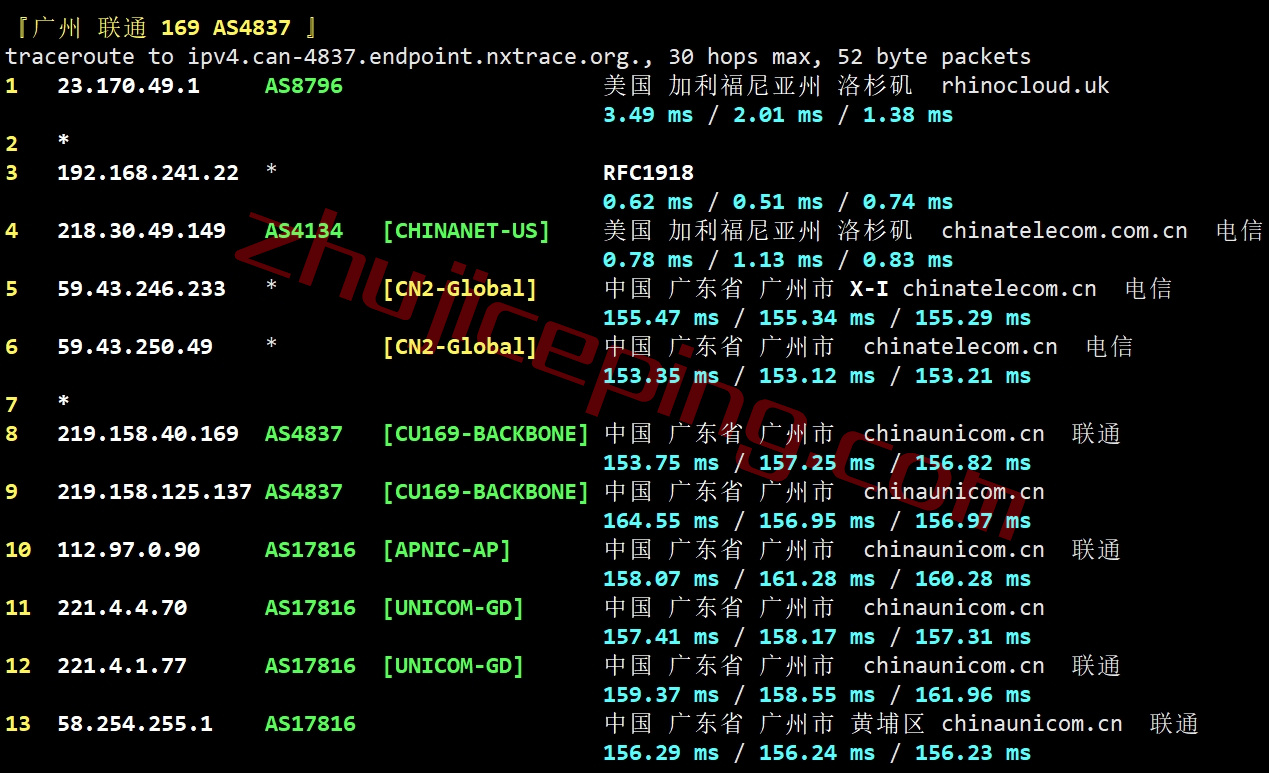The width and height of the screenshot is (1269, 773).
Task: Select the 155.47 ms latency value
Action: [661, 318]
